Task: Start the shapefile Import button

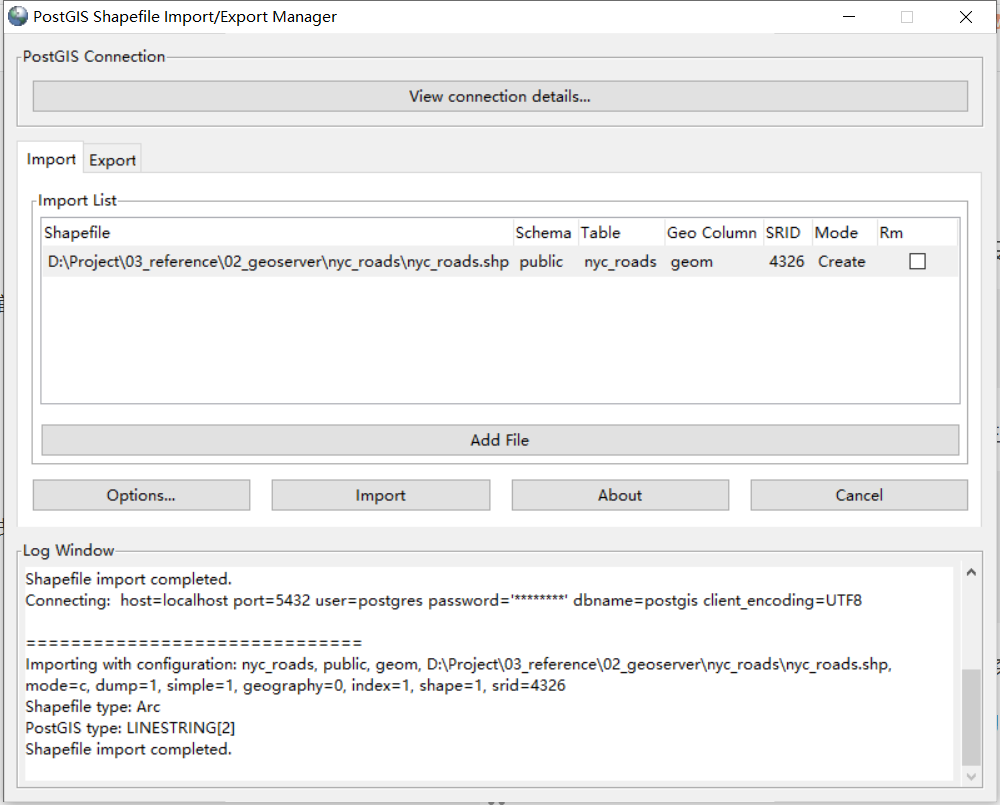Action: 381,495
